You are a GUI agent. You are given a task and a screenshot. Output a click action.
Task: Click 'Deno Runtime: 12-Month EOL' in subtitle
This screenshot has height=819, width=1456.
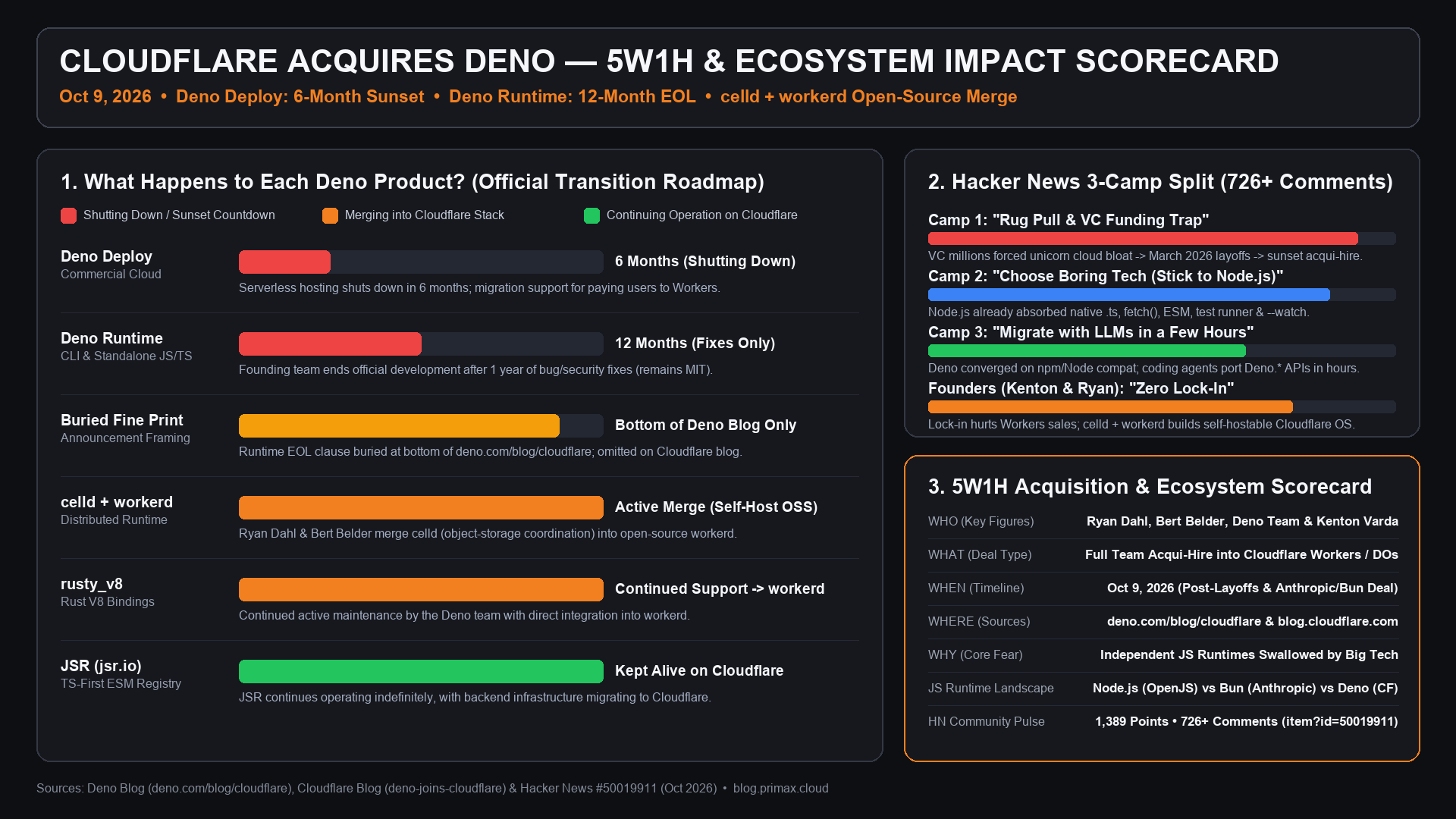pyautogui.click(x=572, y=96)
